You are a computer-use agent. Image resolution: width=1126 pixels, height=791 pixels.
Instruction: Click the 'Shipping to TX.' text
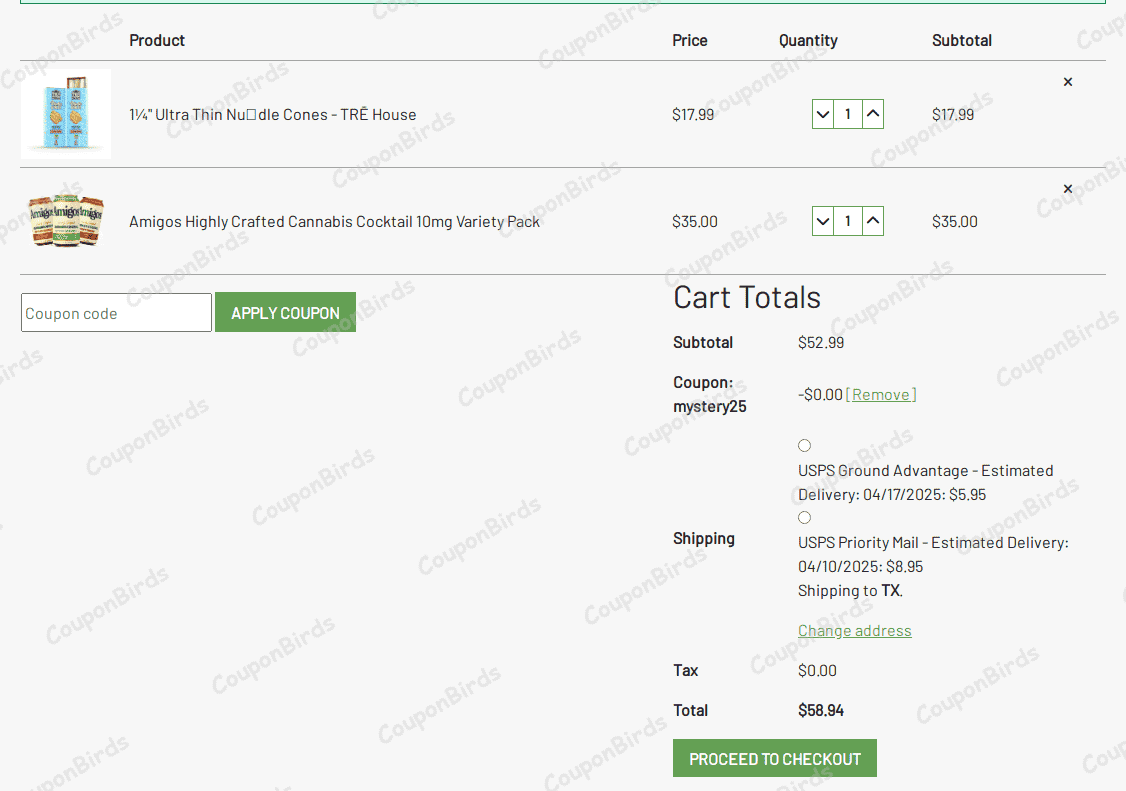click(x=850, y=591)
